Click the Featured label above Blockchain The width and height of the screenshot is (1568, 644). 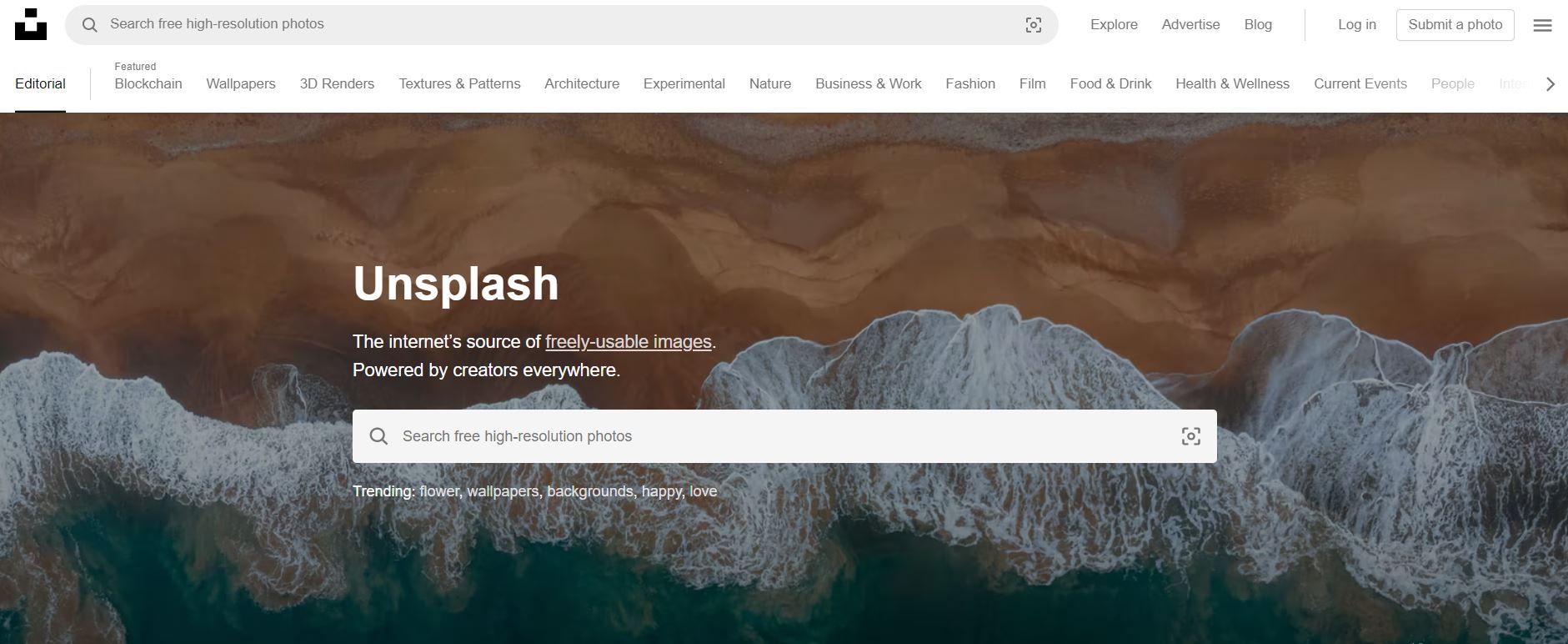pyautogui.click(x=135, y=67)
